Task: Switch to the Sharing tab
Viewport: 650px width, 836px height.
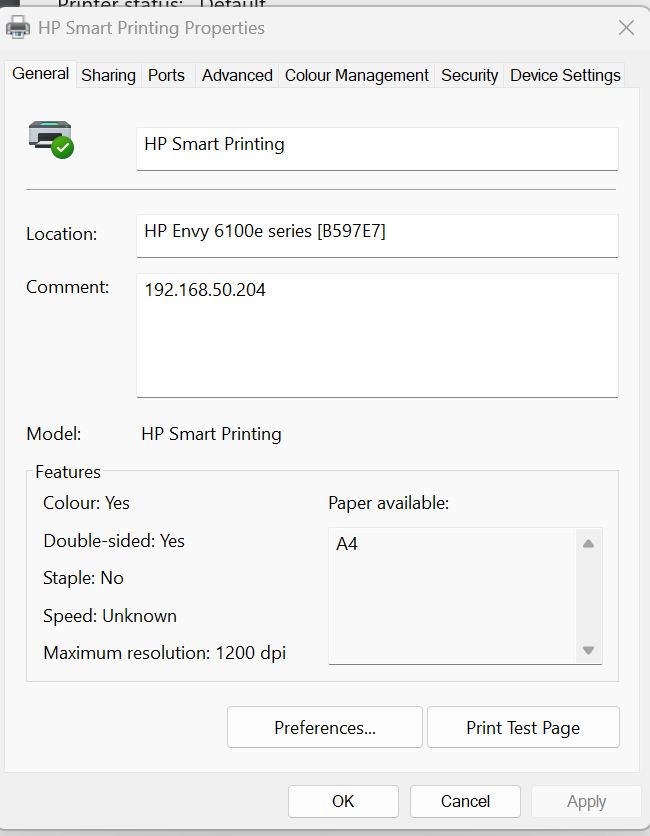Action: click(108, 76)
